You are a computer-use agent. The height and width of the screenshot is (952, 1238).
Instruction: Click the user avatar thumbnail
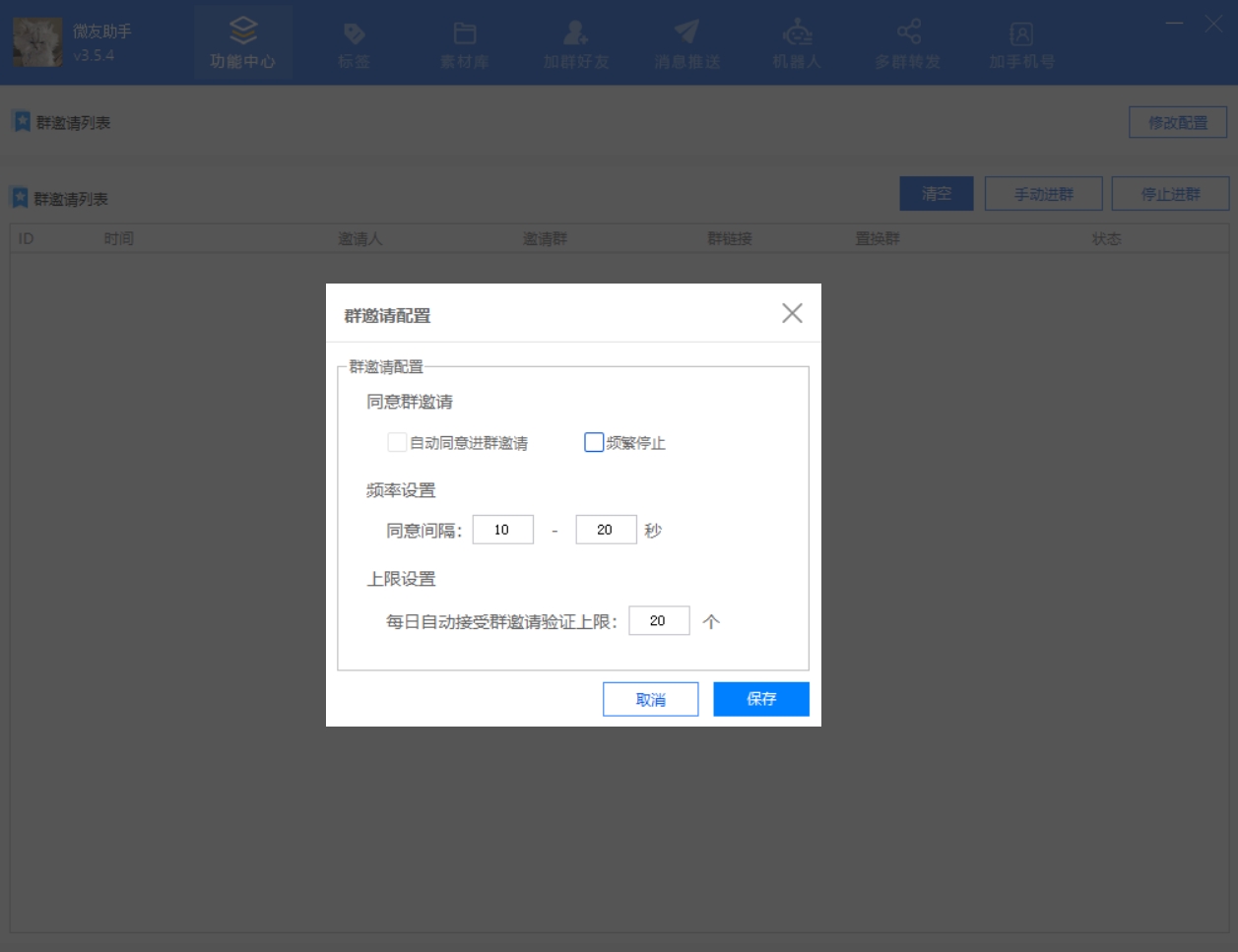pyautogui.click(x=37, y=42)
